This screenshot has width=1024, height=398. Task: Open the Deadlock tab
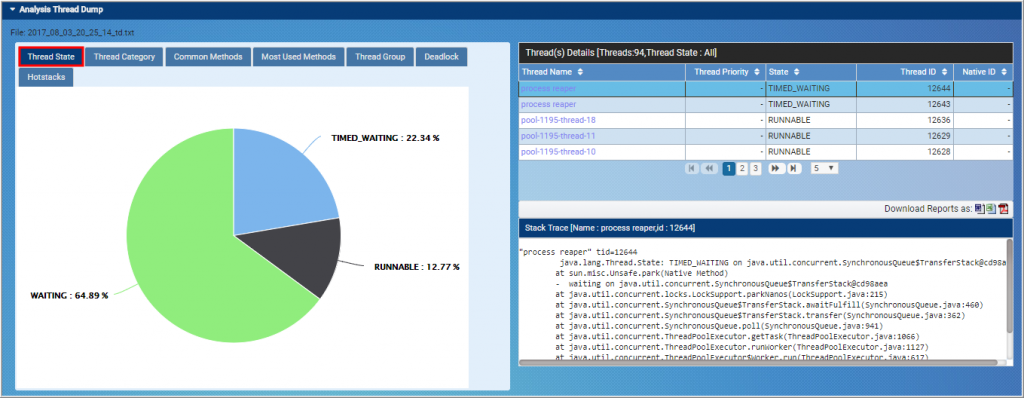point(441,57)
